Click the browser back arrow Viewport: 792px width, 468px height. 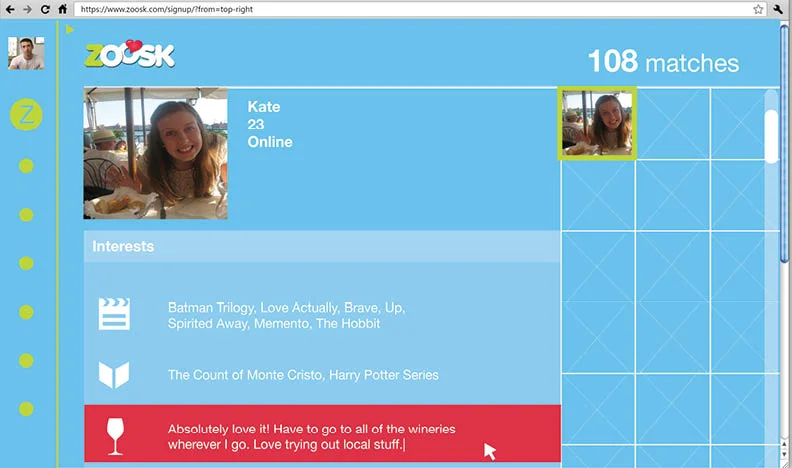click(10, 9)
